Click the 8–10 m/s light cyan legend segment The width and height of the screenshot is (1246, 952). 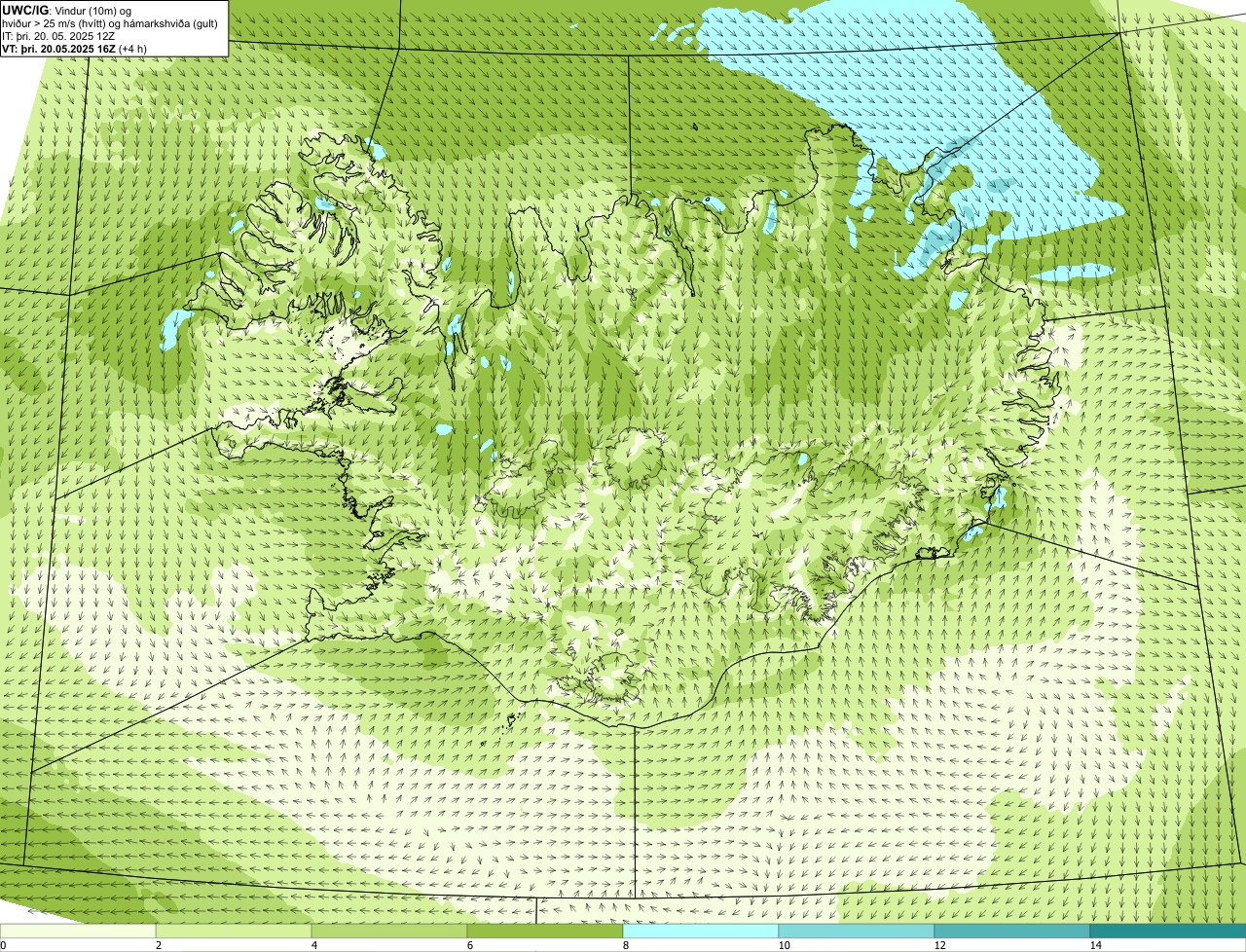[x=701, y=931]
